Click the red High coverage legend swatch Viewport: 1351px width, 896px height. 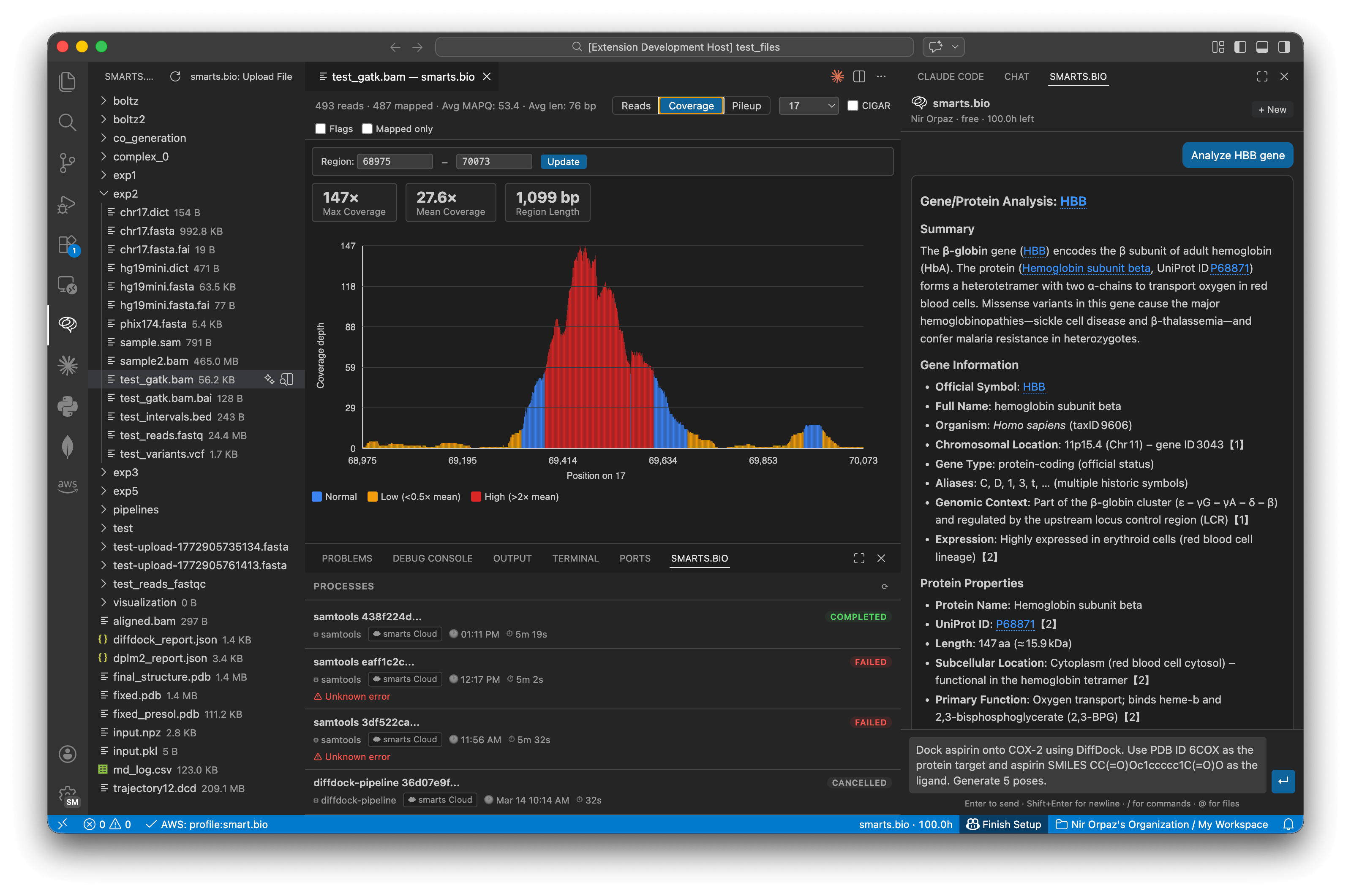point(475,497)
